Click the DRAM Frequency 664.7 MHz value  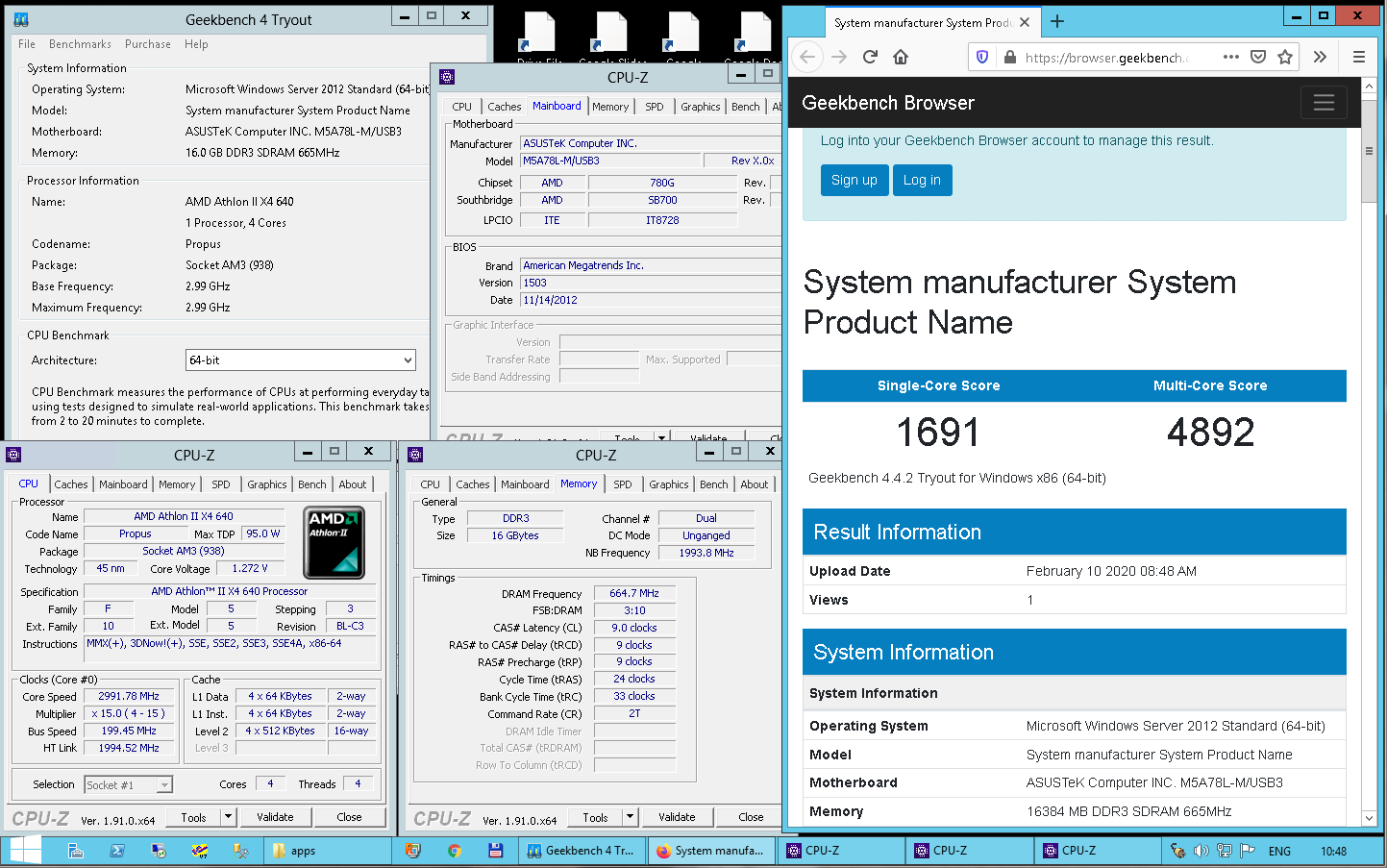[x=634, y=594]
